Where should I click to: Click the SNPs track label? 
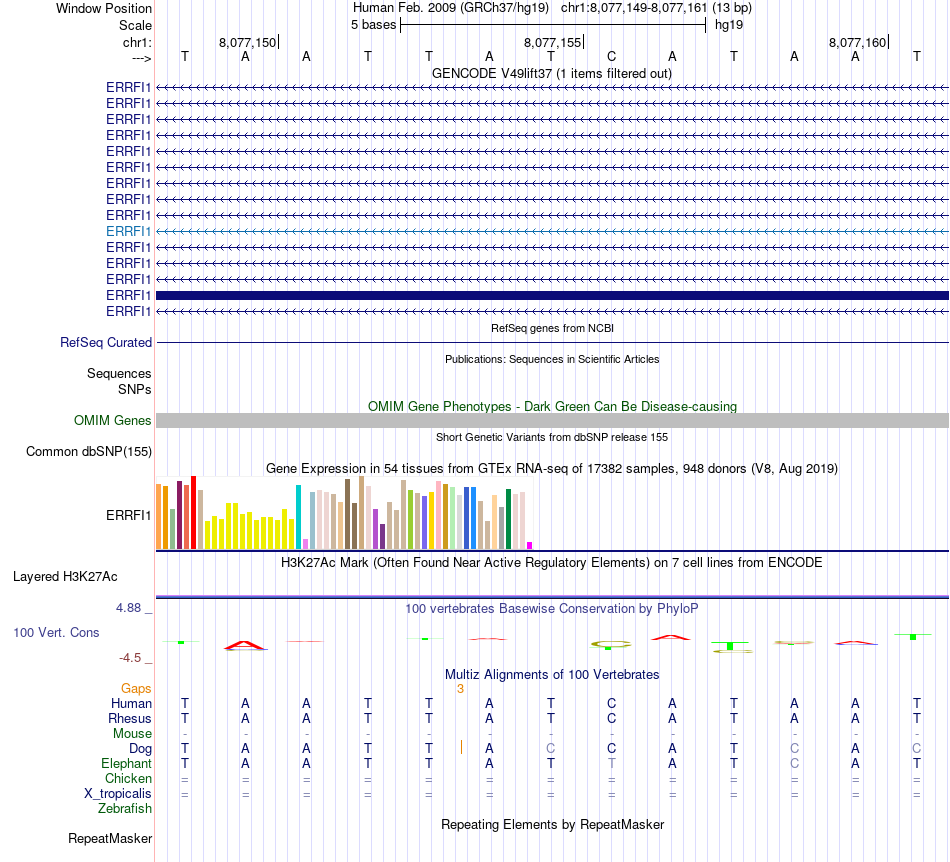(x=135, y=389)
